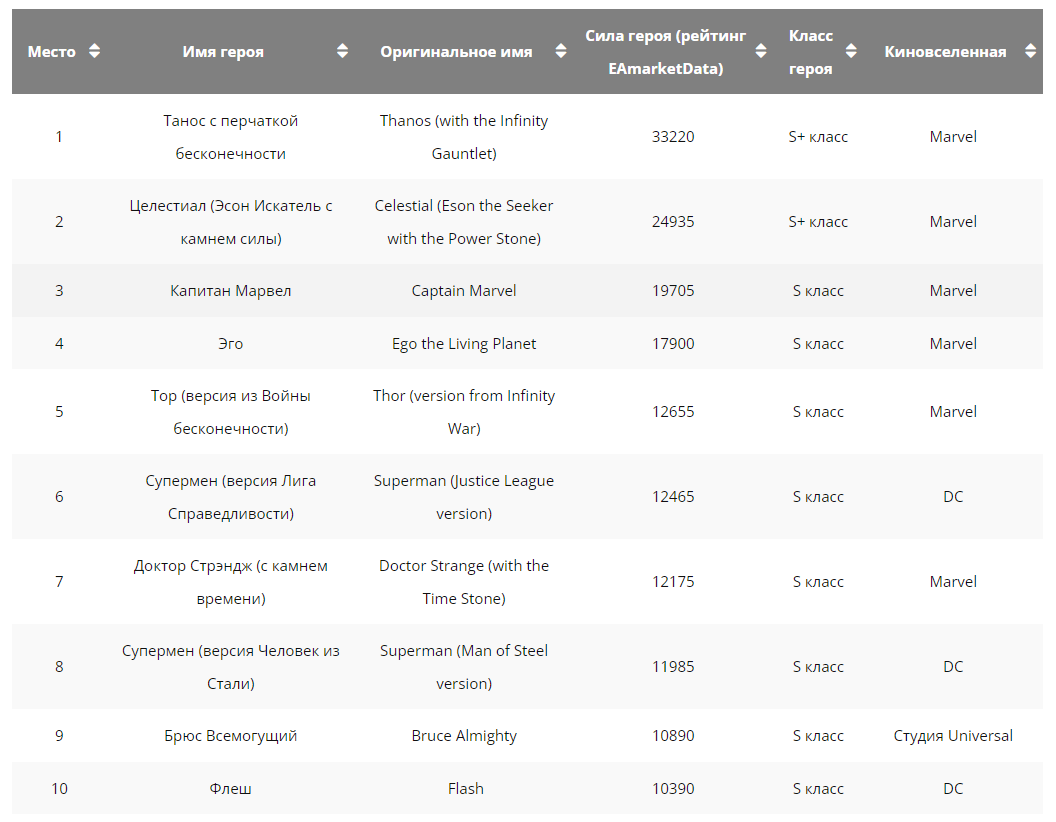Screen dimensions: 1056x822
Task: Select Marvel in the Thor row
Action: tap(953, 412)
